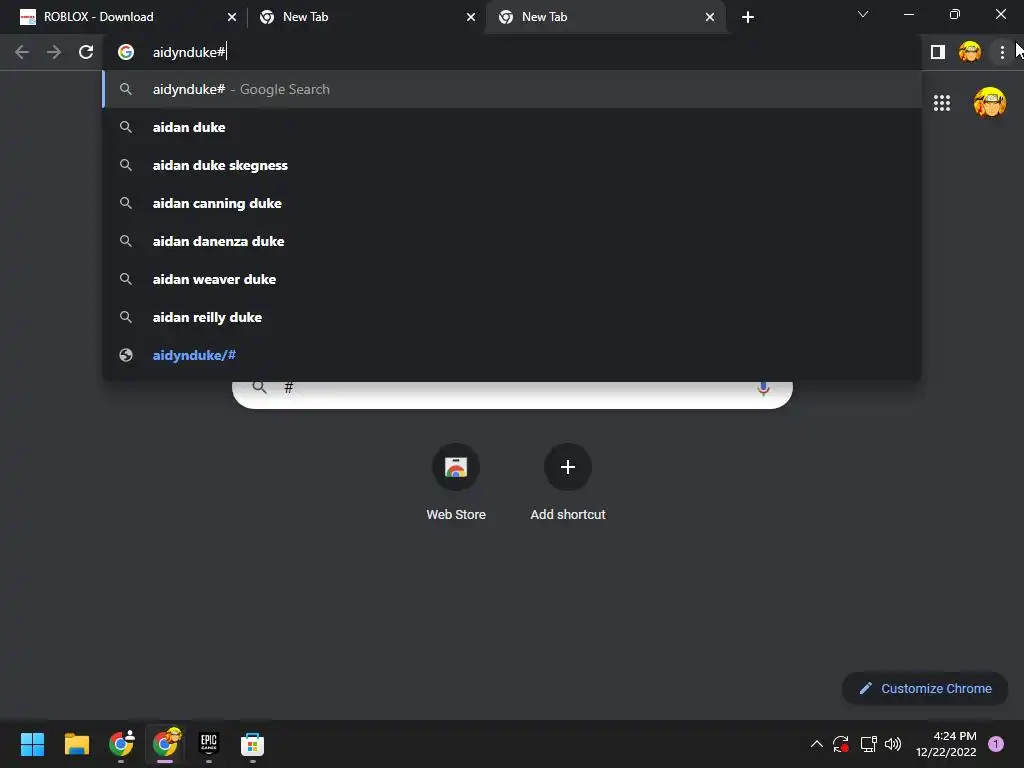
Task: Show hidden system tray icons
Action: pos(816,744)
